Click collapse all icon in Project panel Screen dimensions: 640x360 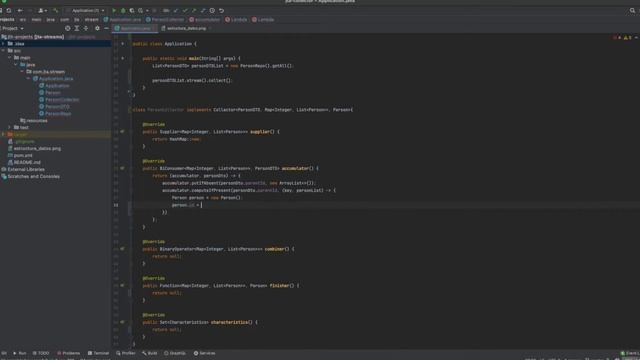[x=86, y=28]
